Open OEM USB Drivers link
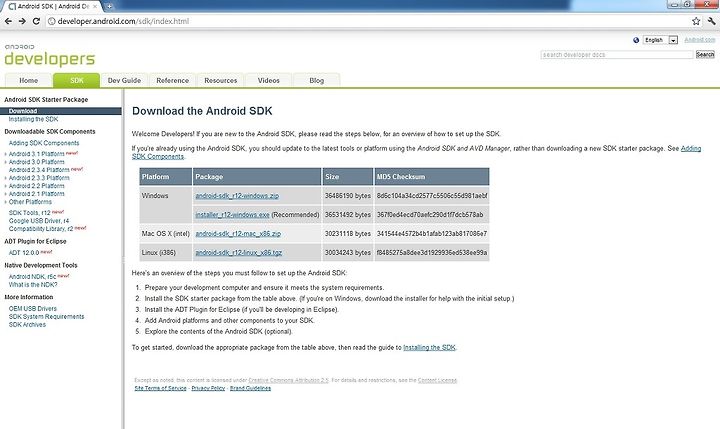The width and height of the screenshot is (720, 429). tap(33, 309)
